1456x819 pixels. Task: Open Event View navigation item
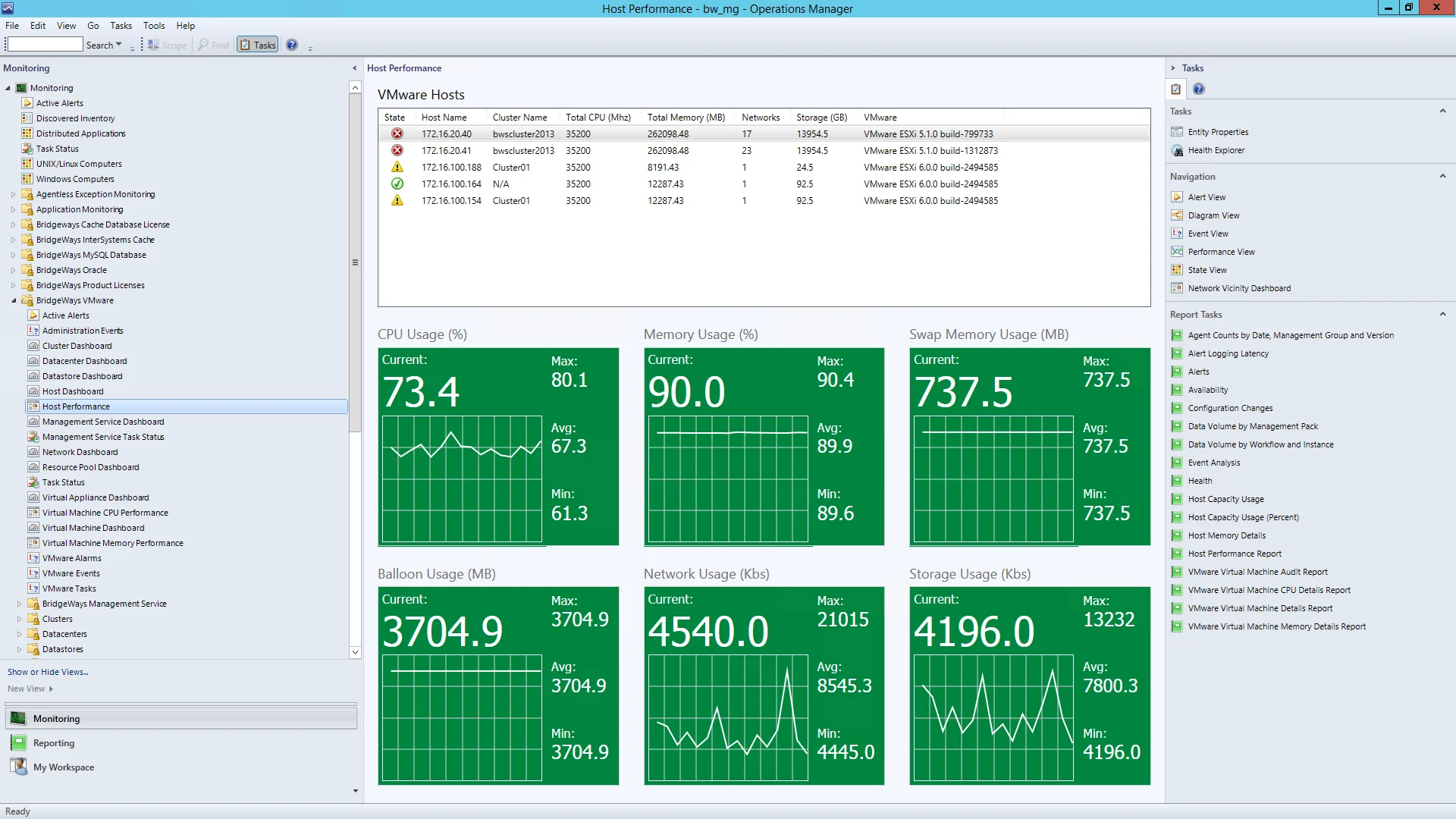pos(1207,234)
